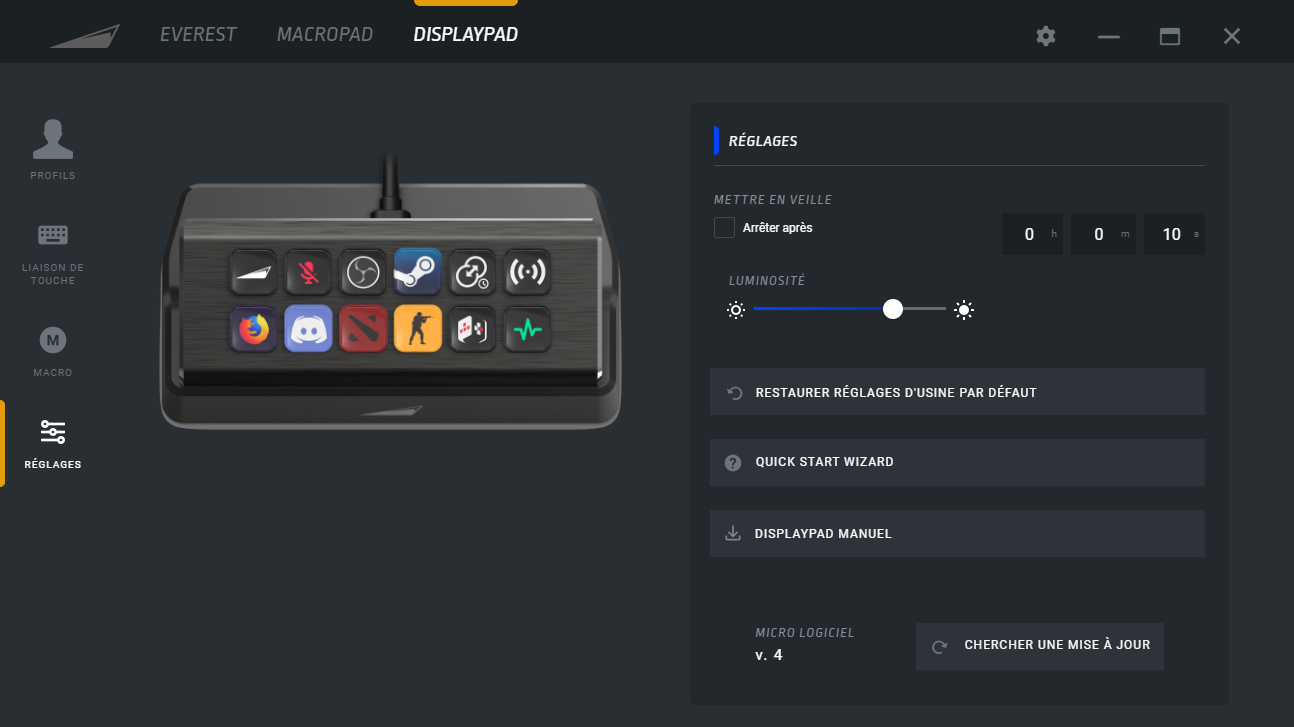Screen dimensions: 1294x727
Task: Click the broadcast signal key icon
Action: tap(526, 272)
